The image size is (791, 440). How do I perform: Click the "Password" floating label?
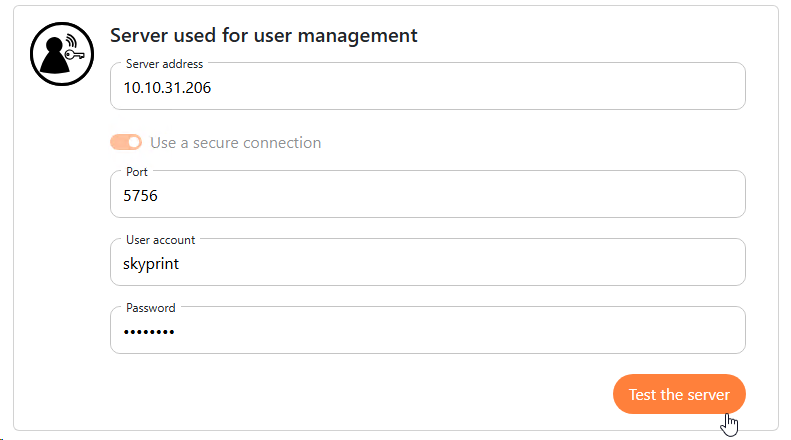pos(150,308)
